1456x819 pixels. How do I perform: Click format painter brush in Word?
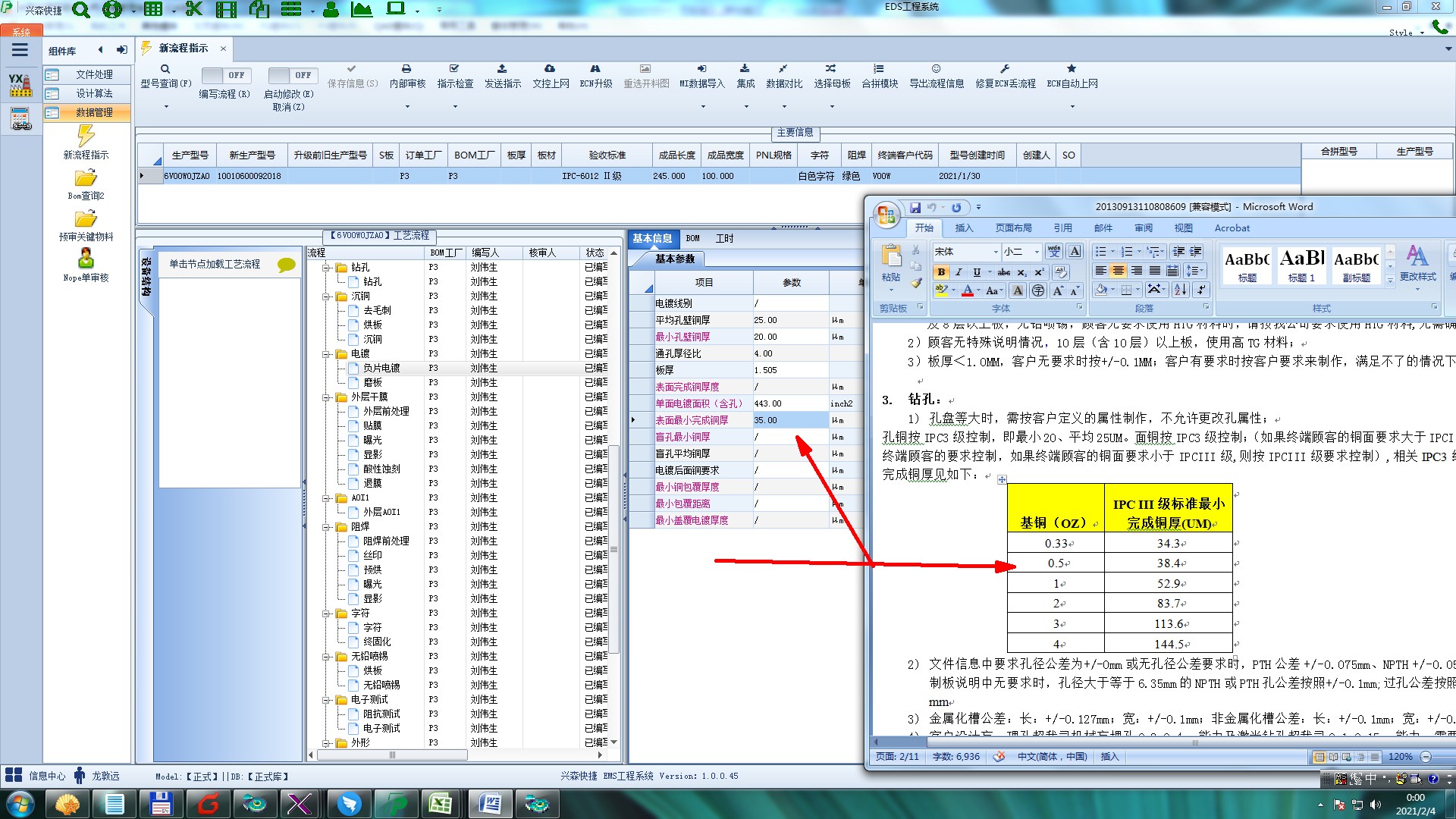(916, 283)
